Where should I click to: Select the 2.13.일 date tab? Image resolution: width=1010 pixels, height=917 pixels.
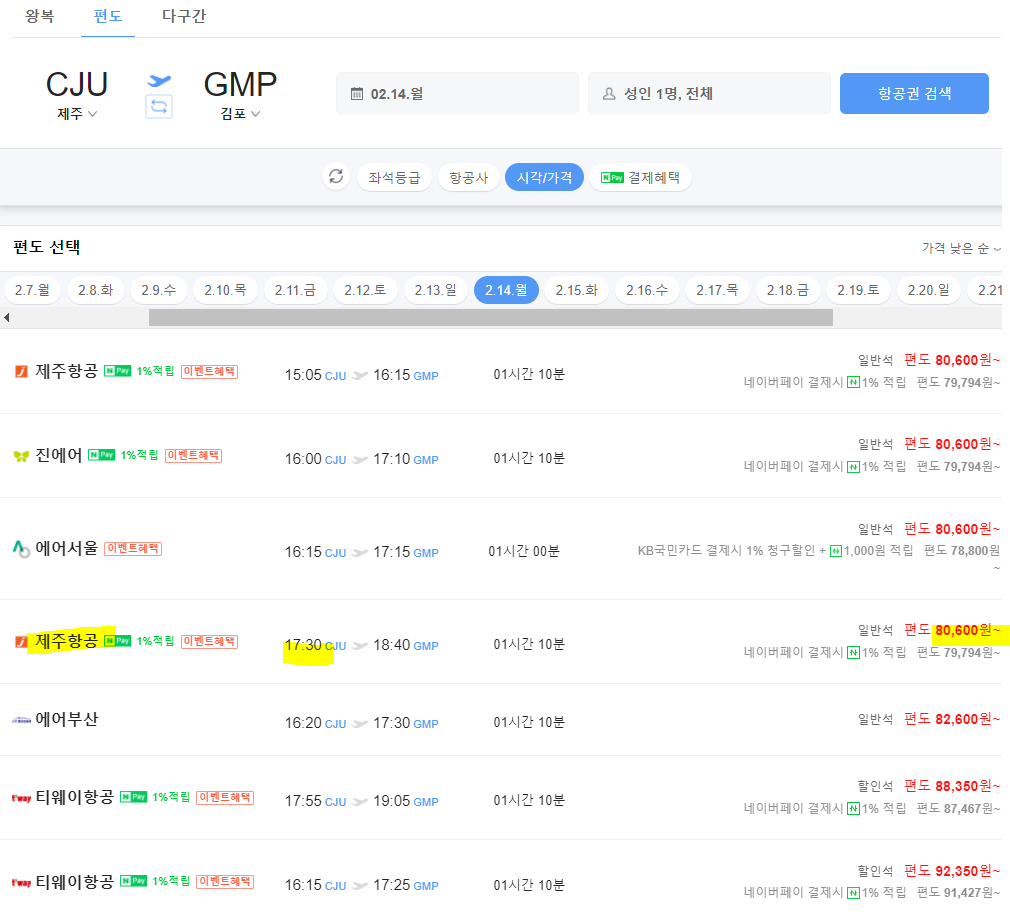pos(435,290)
